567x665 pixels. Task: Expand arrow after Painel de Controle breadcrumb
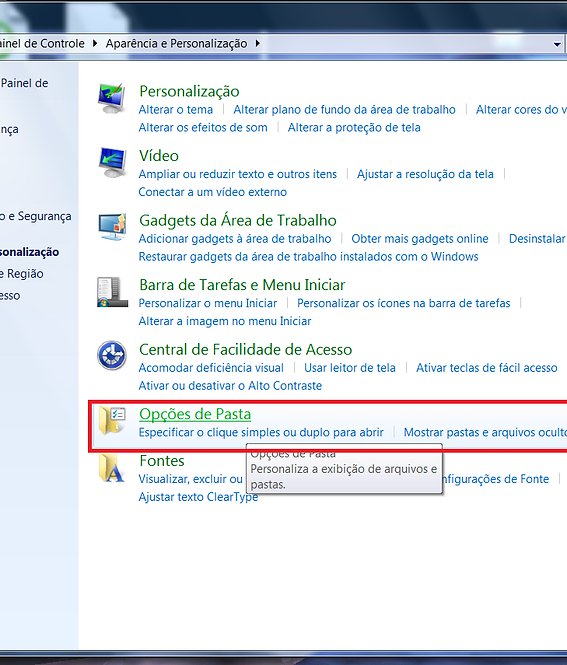95,43
